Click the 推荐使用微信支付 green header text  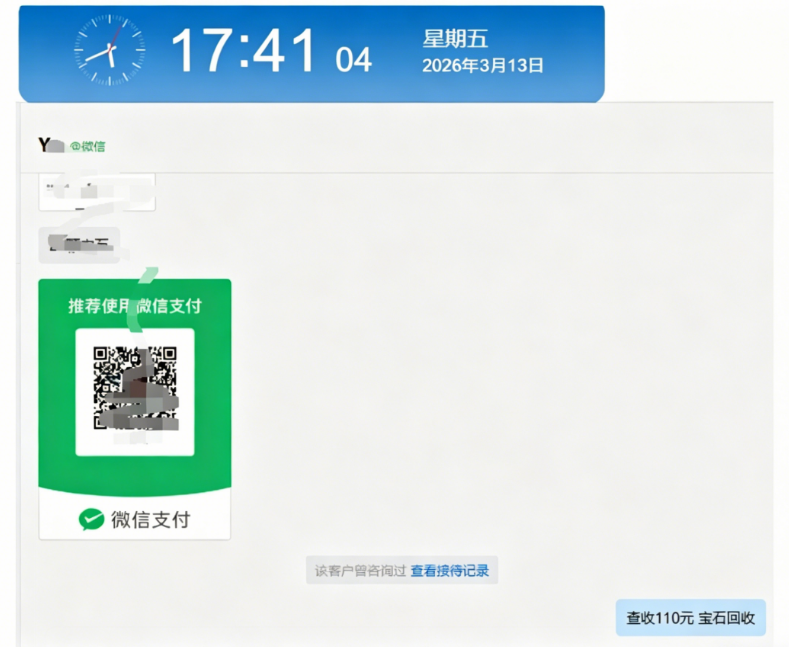point(135,306)
